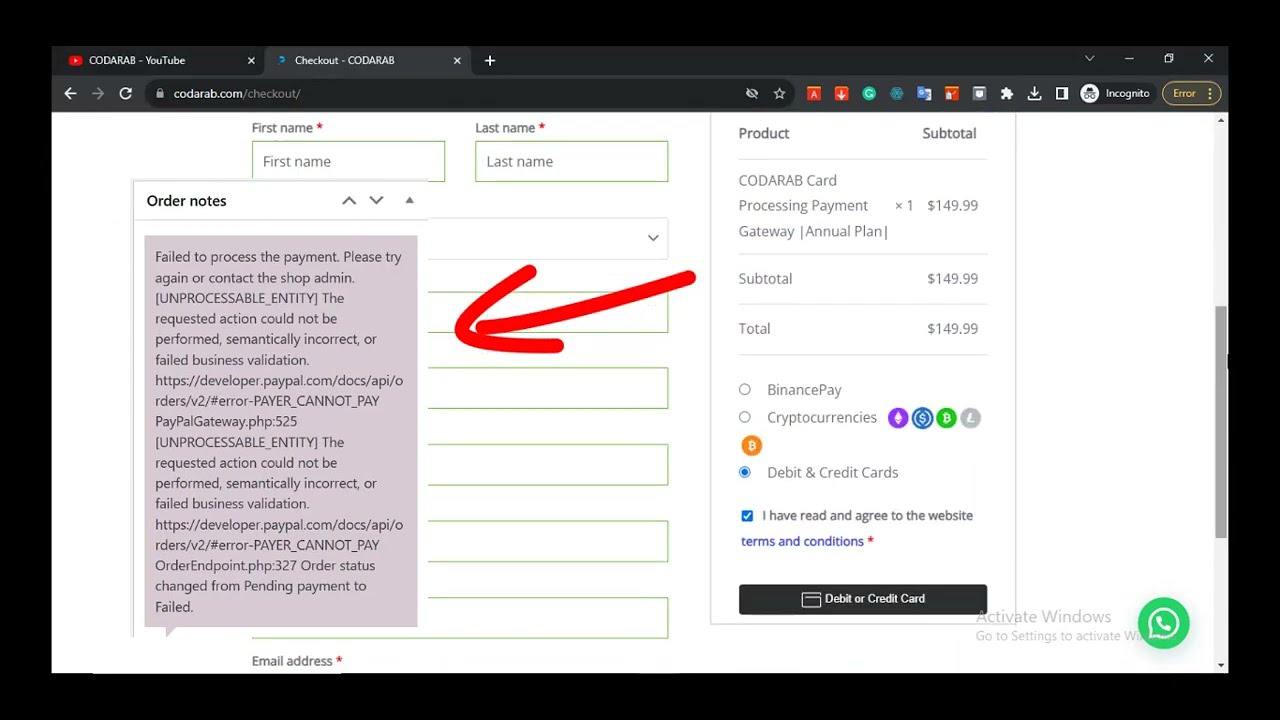Close the Checkout - CODARAB tab
The height and width of the screenshot is (720, 1280).
457,60
